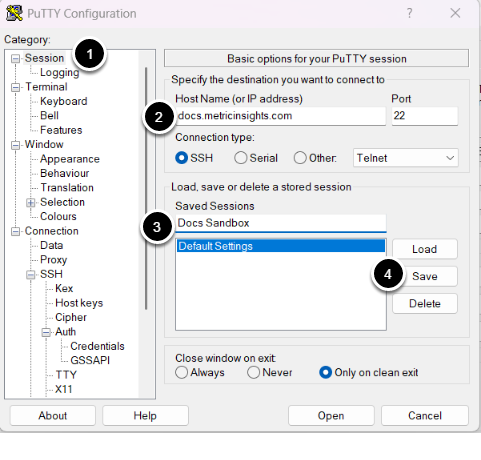Image resolution: width=481 pixels, height=460 pixels.
Task: Open Bell settings category
Action: tap(49, 115)
